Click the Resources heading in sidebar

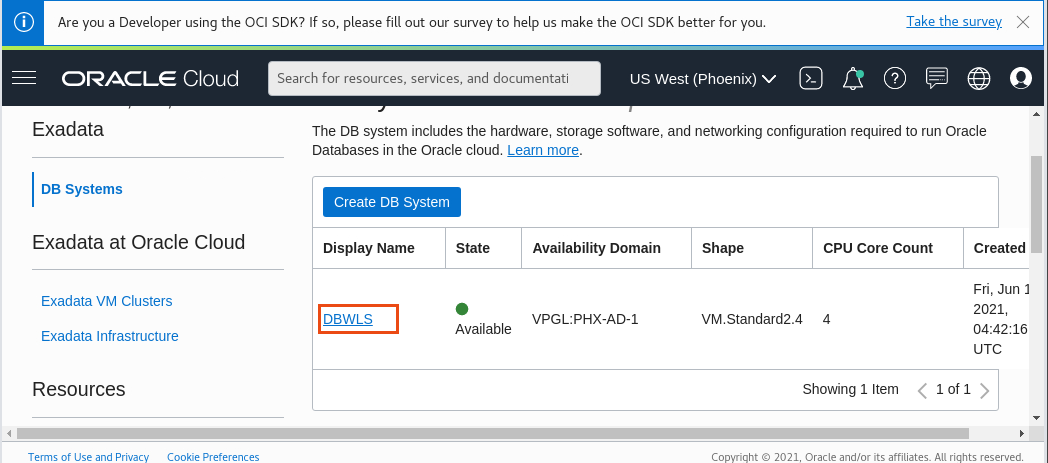pos(79,389)
